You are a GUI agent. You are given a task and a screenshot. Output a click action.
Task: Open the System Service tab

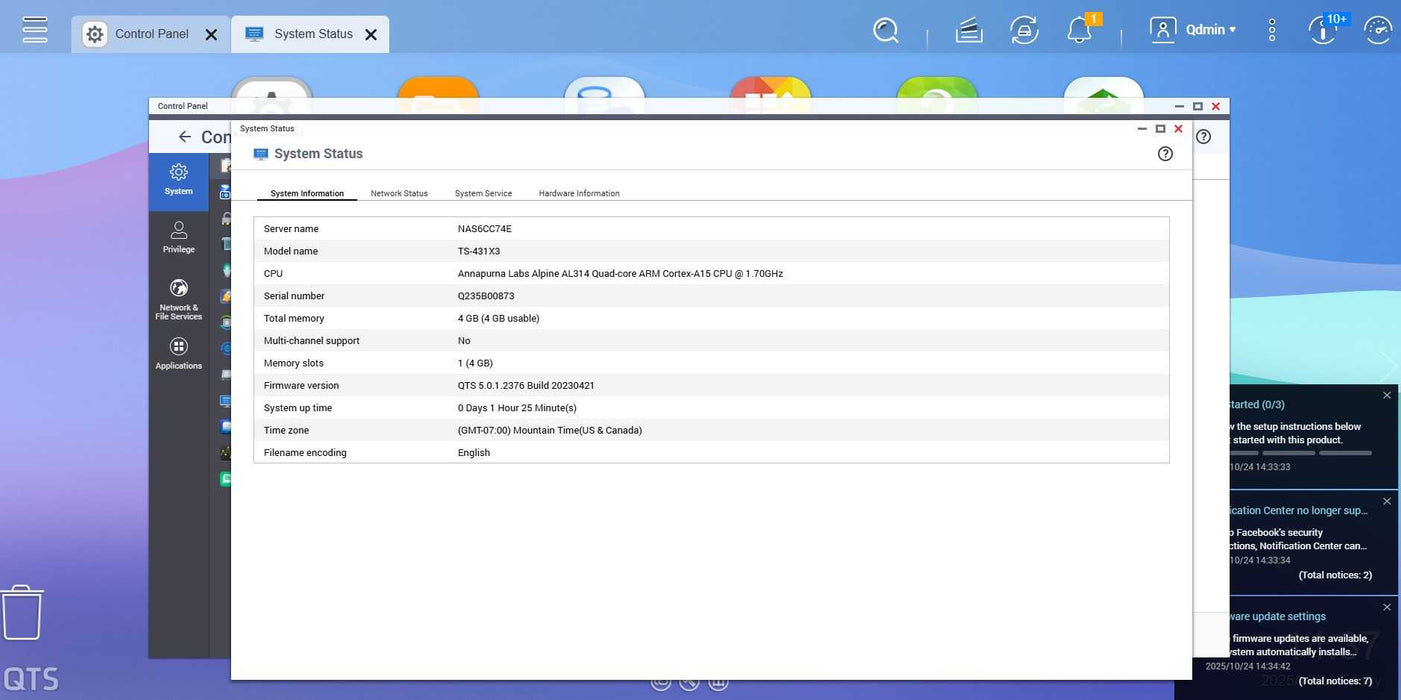click(483, 193)
